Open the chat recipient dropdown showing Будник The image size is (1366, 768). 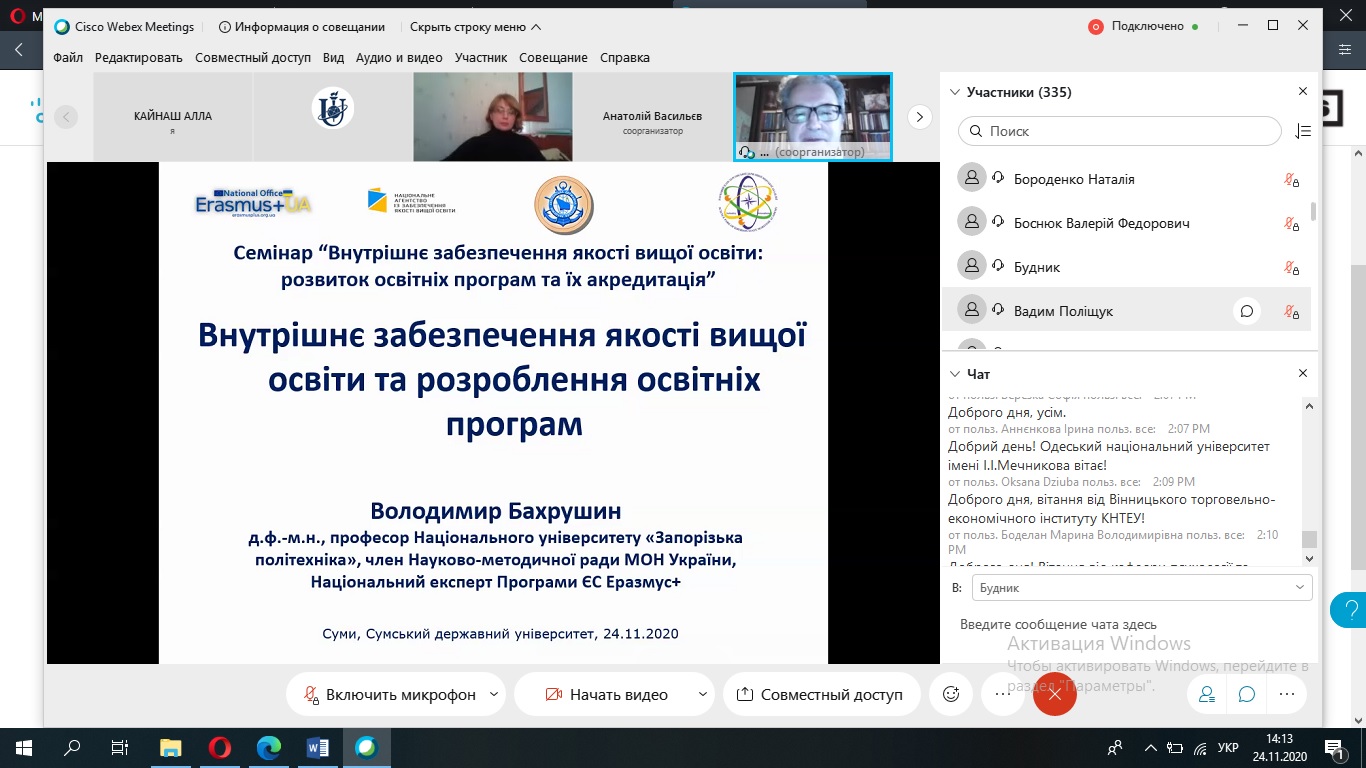(x=1142, y=588)
